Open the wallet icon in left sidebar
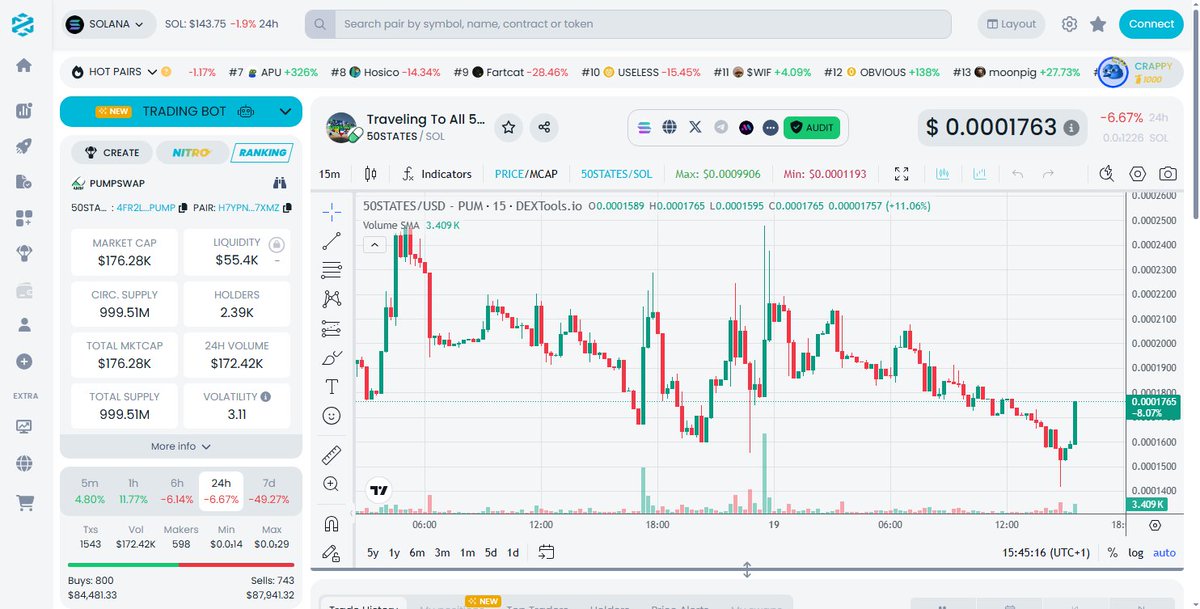This screenshot has width=1200, height=609. (x=24, y=290)
